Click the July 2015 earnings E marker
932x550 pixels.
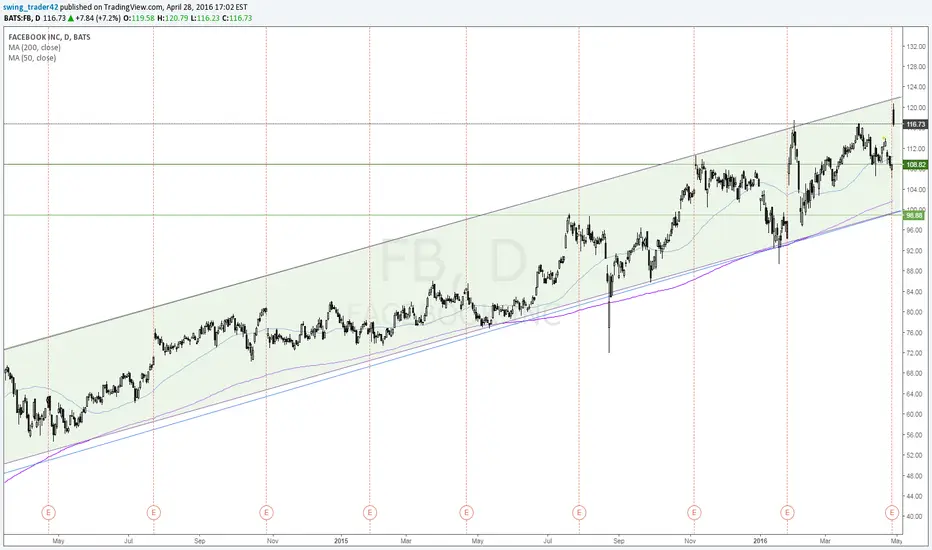pos(579,512)
